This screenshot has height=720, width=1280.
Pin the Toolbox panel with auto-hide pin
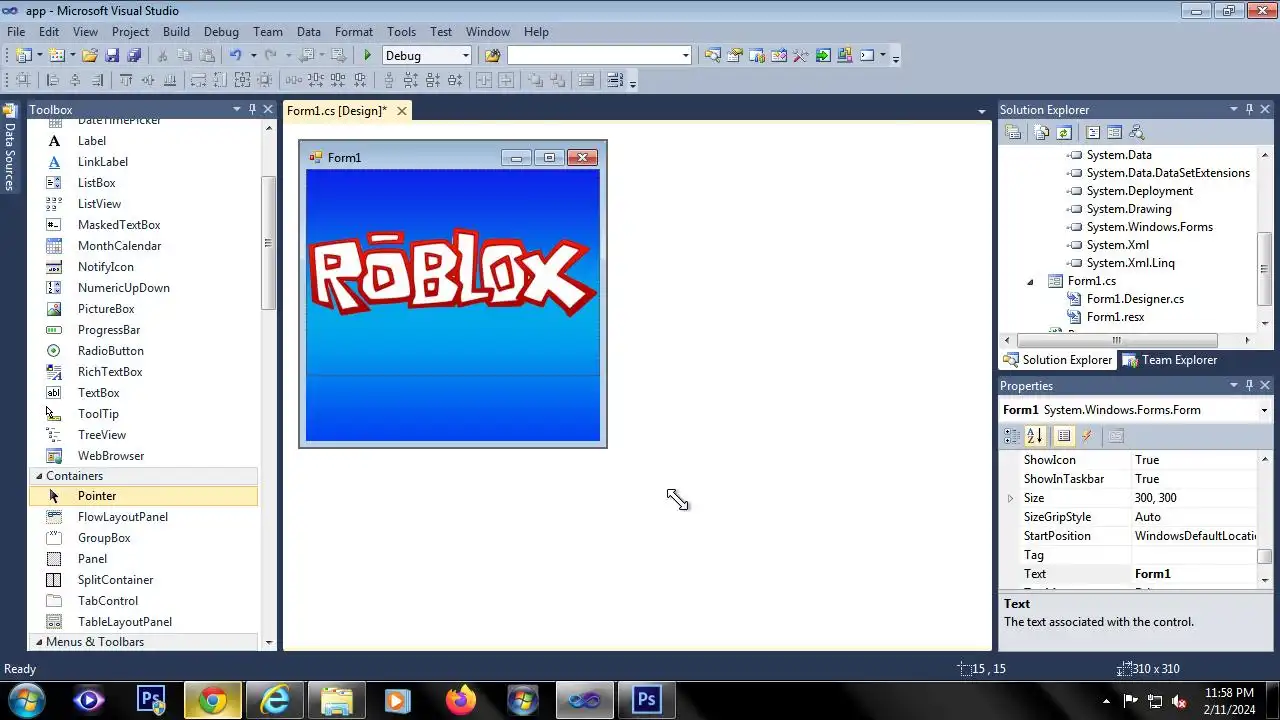pyautogui.click(x=252, y=109)
